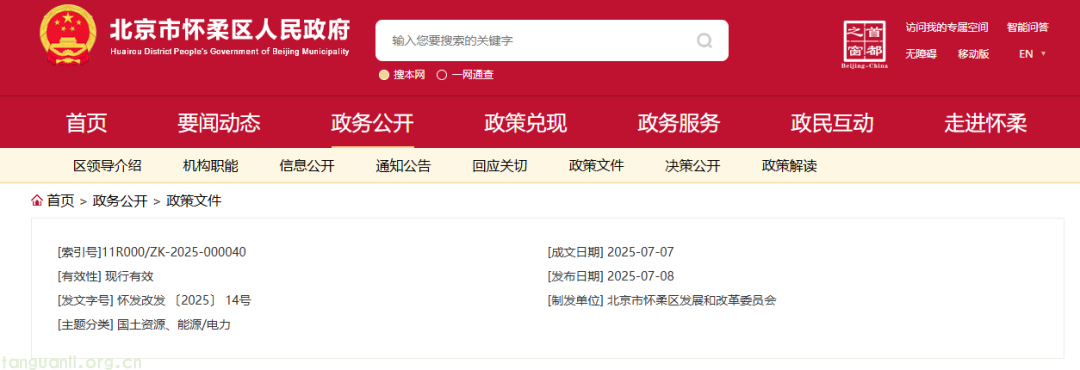Click 访问我的专属空间 link
Viewport: 1080px width, 370px height.
coord(947,28)
